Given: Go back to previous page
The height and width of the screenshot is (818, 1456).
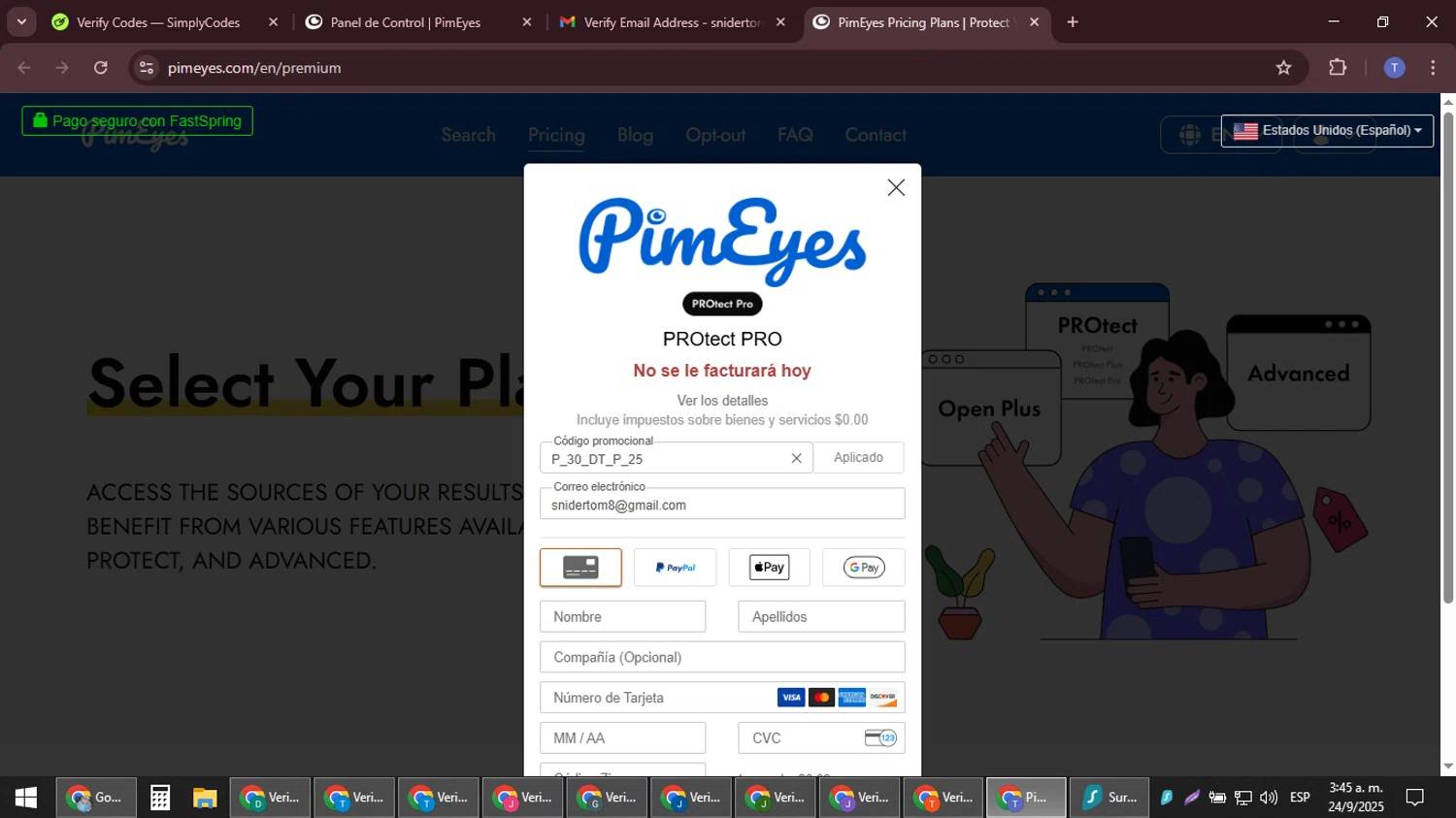Looking at the screenshot, I should (24, 68).
